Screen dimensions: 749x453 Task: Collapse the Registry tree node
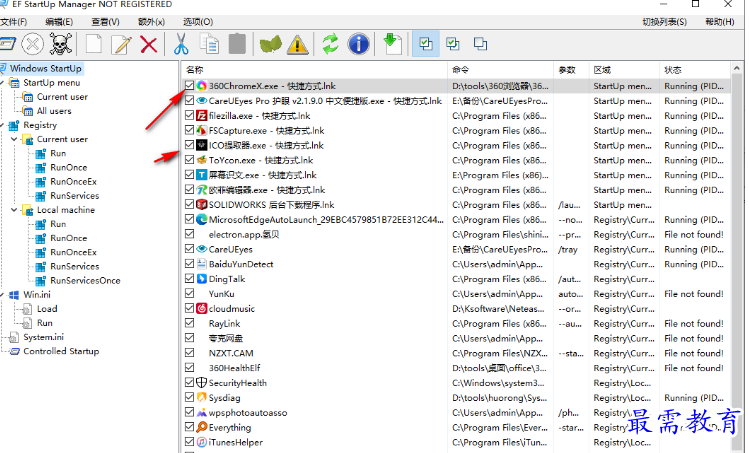[2, 125]
